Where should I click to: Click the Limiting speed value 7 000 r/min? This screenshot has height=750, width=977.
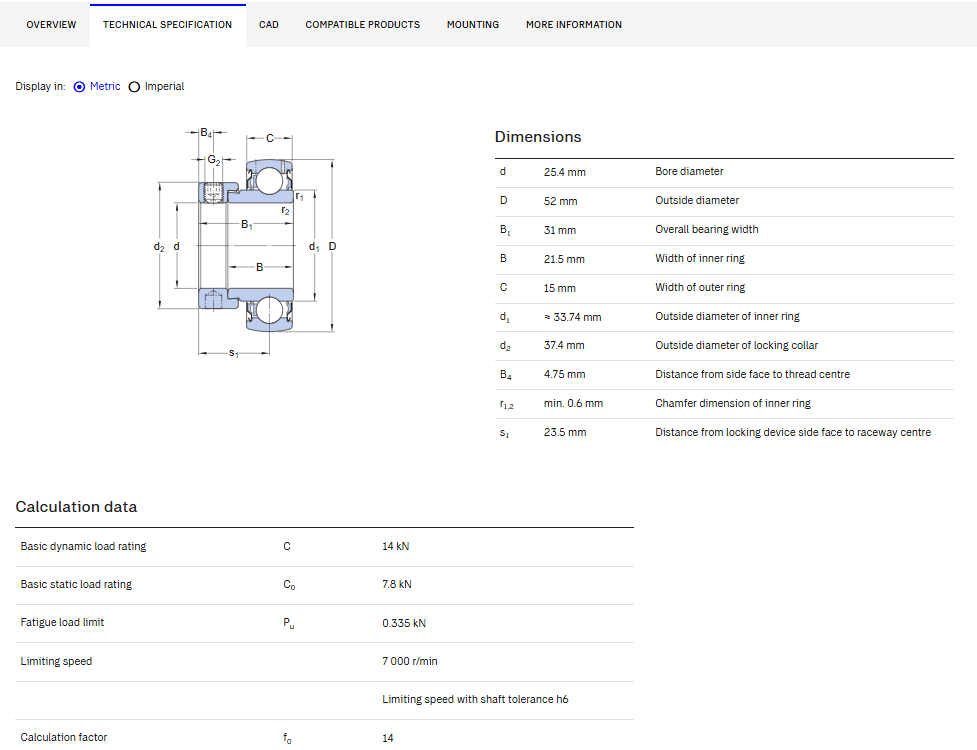point(409,662)
